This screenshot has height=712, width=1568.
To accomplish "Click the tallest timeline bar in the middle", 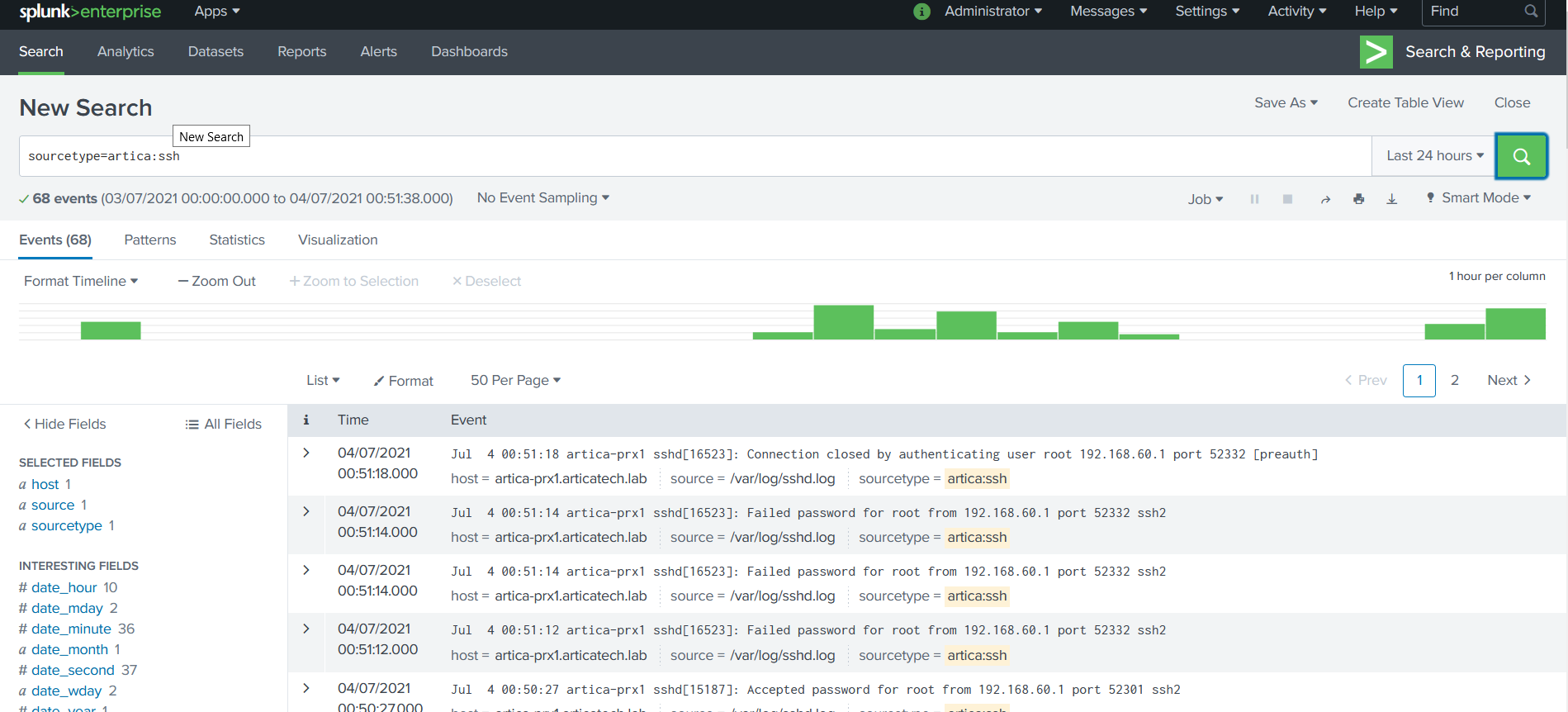I will 843,322.
